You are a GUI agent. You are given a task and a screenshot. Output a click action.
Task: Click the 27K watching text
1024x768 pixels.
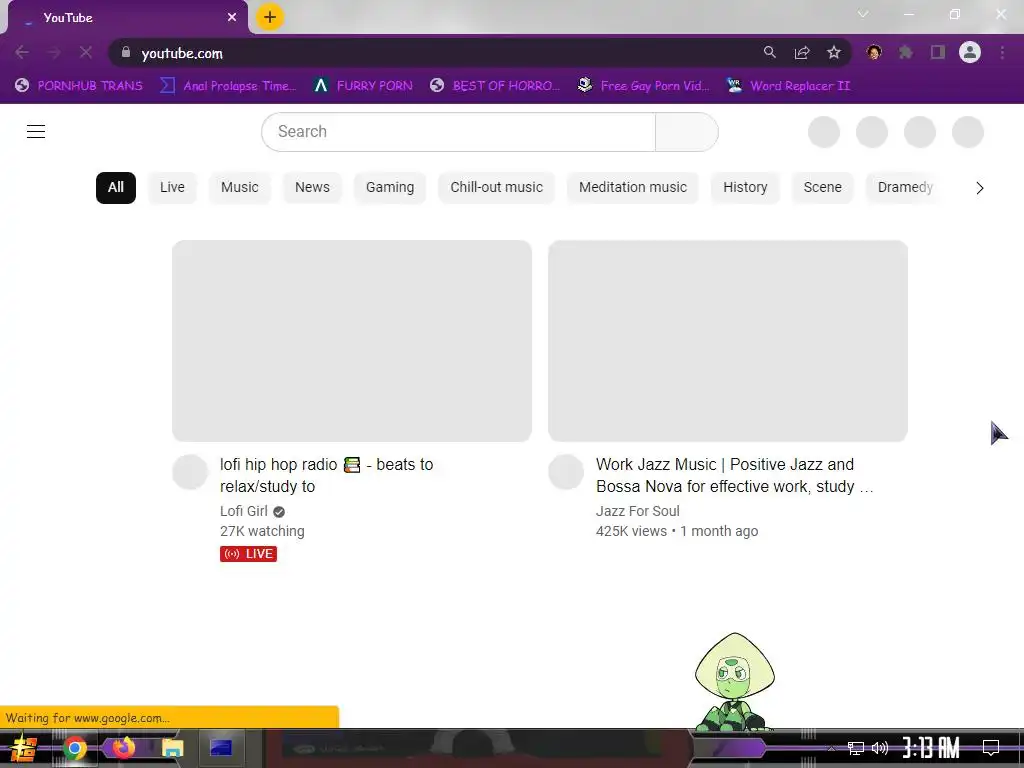(x=262, y=532)
